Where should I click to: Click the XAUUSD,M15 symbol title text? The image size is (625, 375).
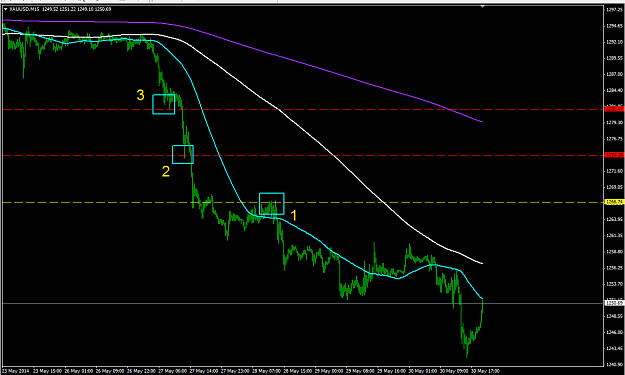pyautogui.click(x=23, y=9)
